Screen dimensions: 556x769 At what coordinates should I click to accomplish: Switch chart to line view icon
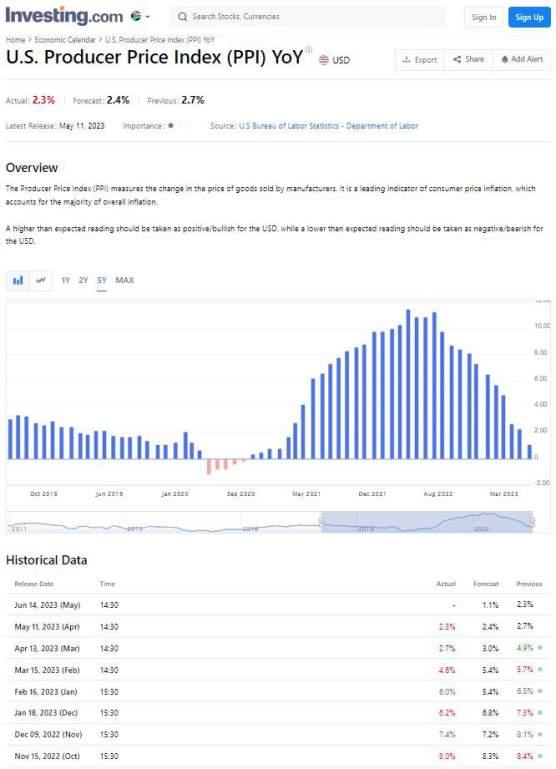pos(41,281)
